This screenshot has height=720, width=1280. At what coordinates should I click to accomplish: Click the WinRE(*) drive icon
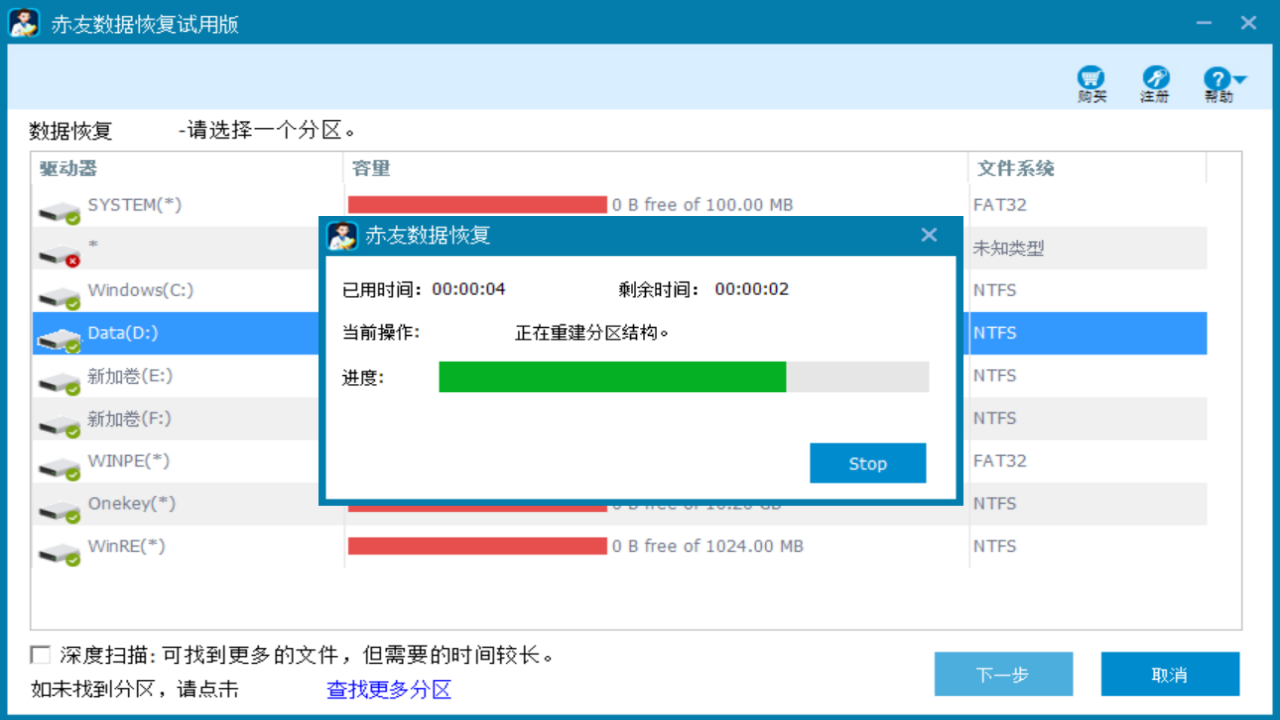[59, 552]
